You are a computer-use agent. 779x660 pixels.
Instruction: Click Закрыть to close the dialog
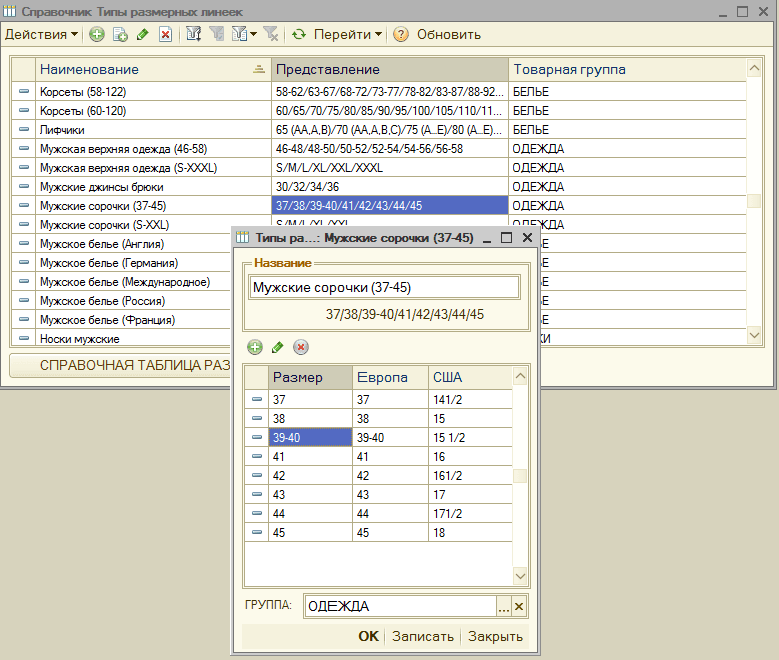click(x=494, y=636)
